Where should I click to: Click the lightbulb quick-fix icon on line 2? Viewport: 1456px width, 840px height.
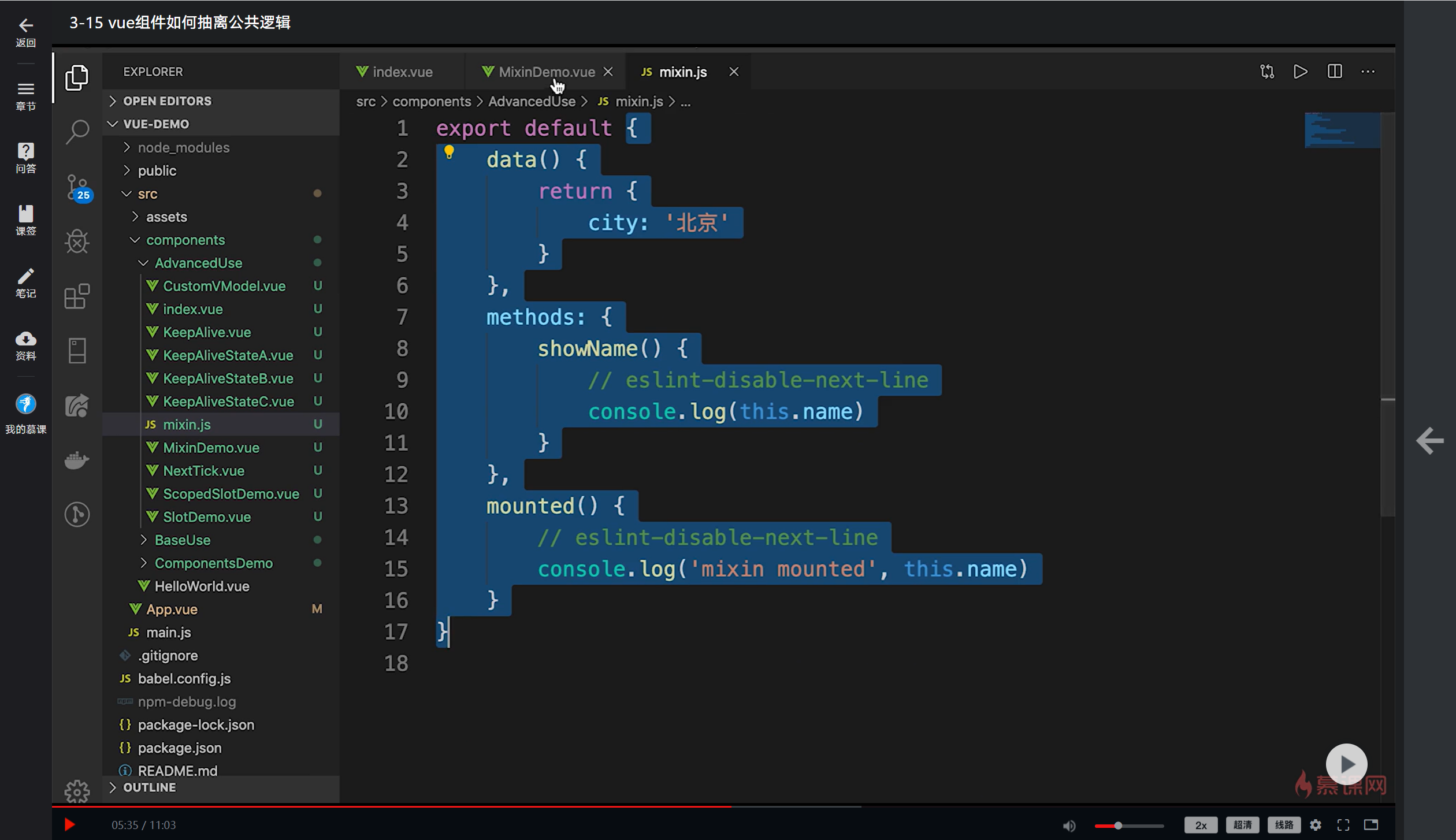click(449, 152)
